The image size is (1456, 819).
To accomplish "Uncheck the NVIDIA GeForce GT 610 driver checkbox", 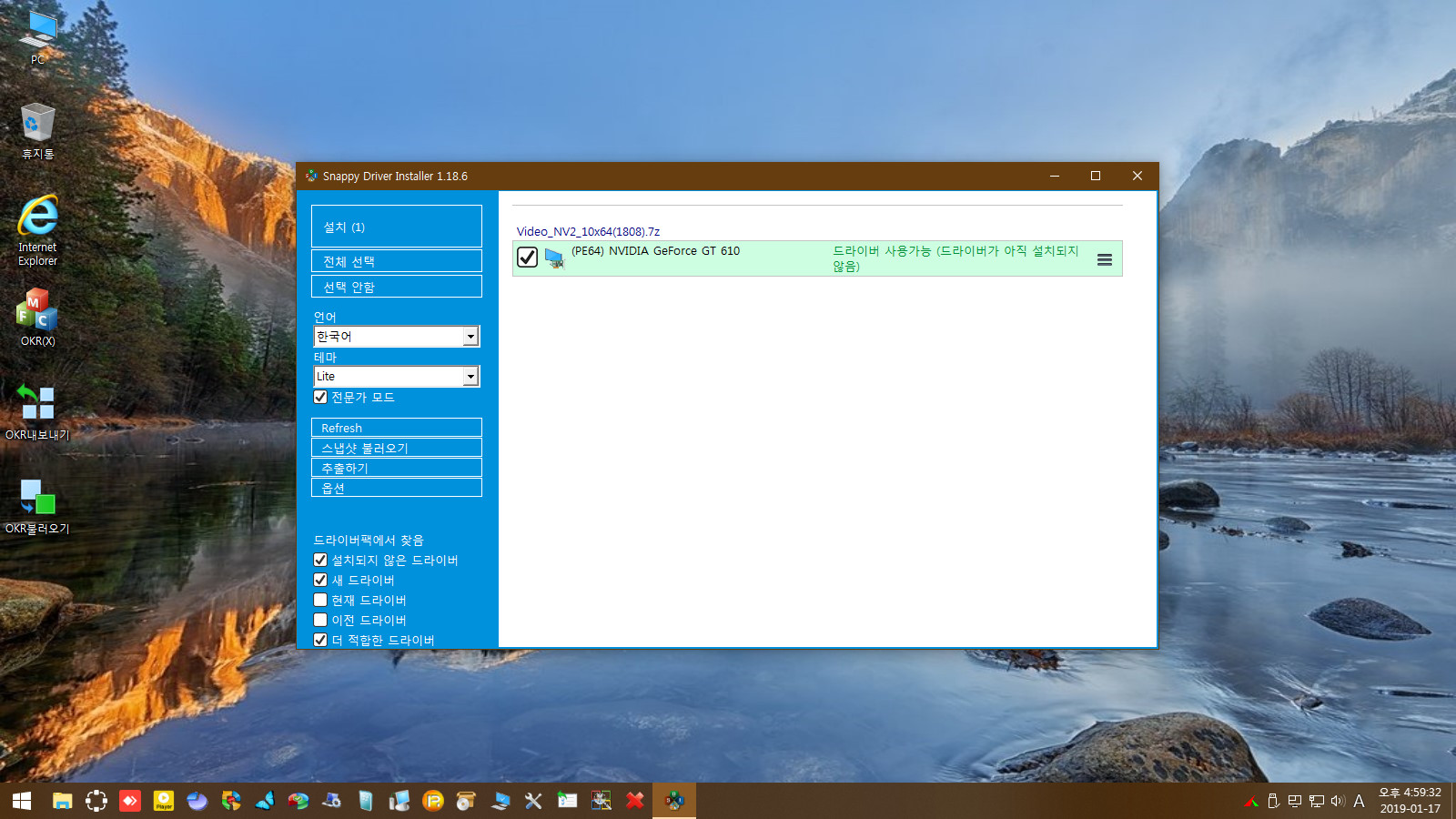I will (527, 258).
